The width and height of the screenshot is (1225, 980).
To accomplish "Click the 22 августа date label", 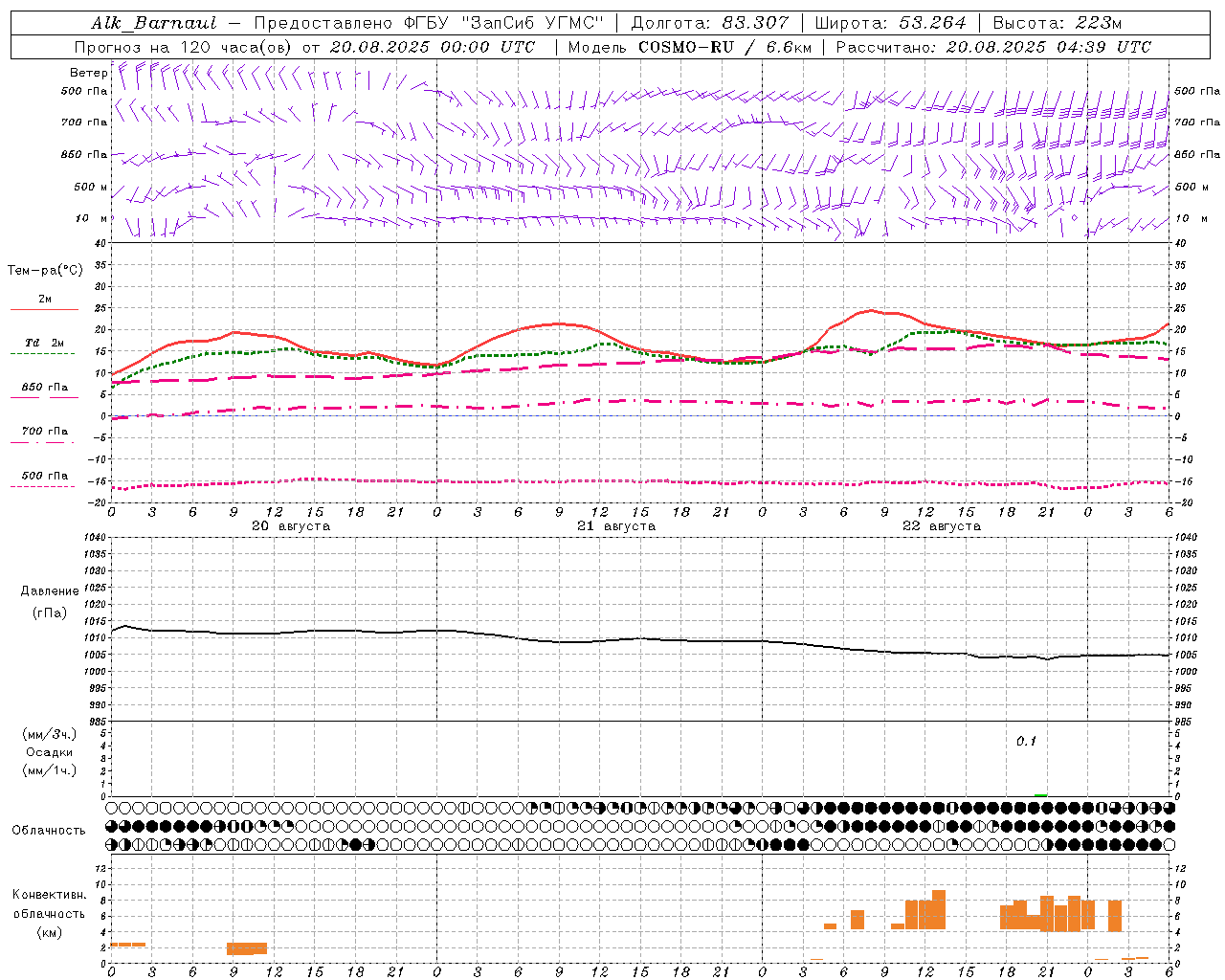I will click(x=942, y=526).
